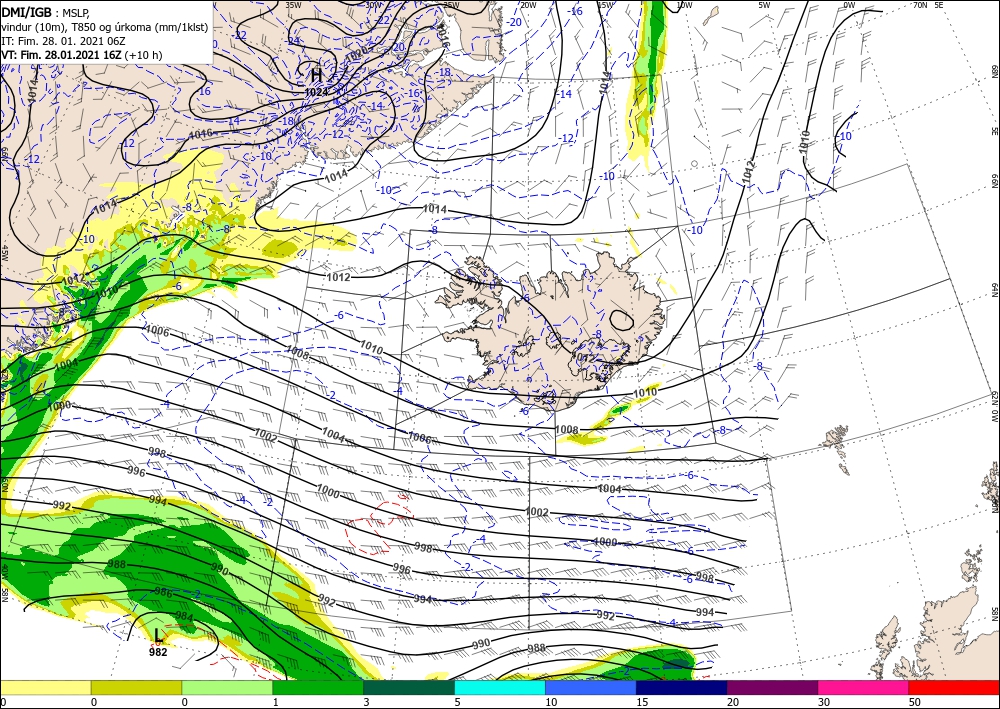Click the closed isobar circle over eastern Iceland
1000x709 pixels.
621,319
